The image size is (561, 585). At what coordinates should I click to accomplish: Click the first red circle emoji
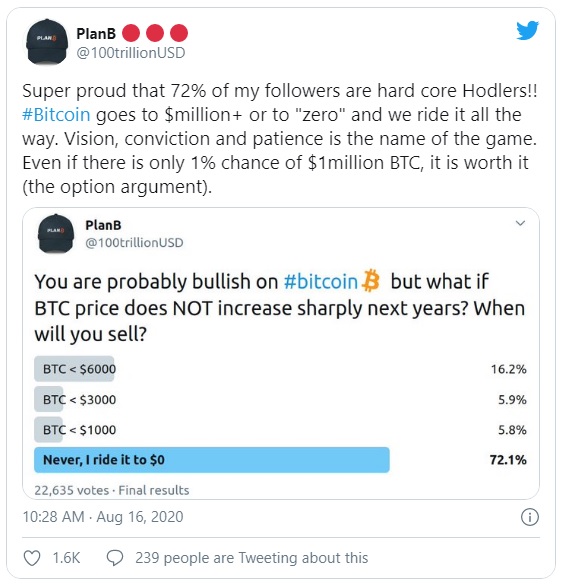coord(131,33)
